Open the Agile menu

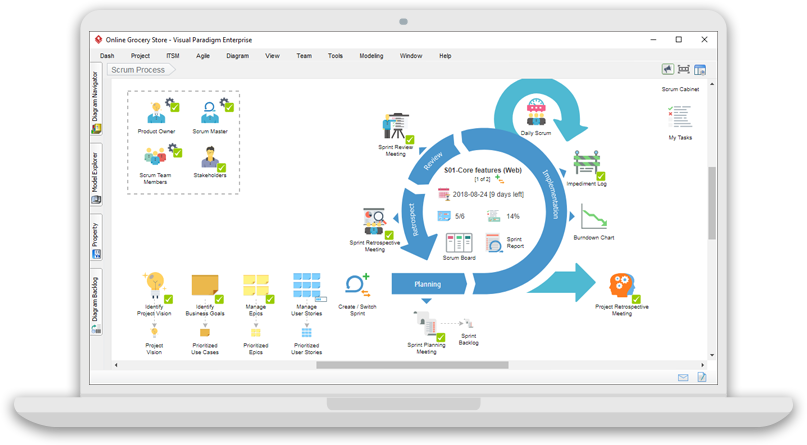click(203, 56)
